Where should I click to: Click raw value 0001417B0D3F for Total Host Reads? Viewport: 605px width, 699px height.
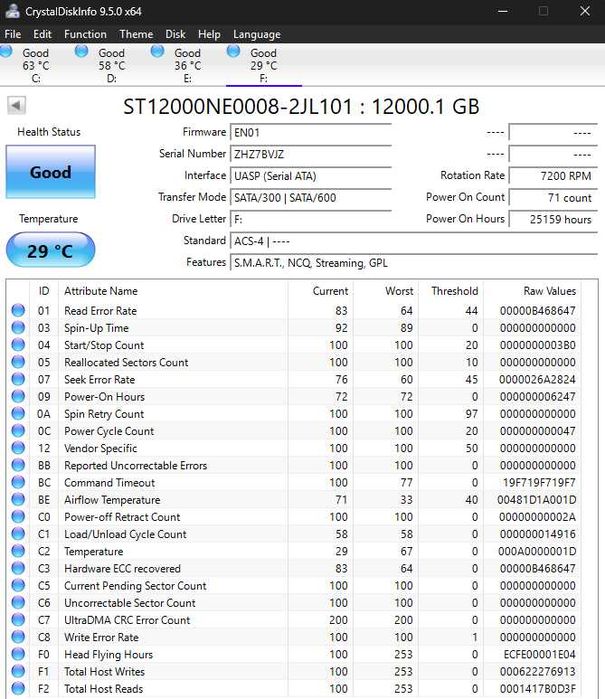[538, 689]
